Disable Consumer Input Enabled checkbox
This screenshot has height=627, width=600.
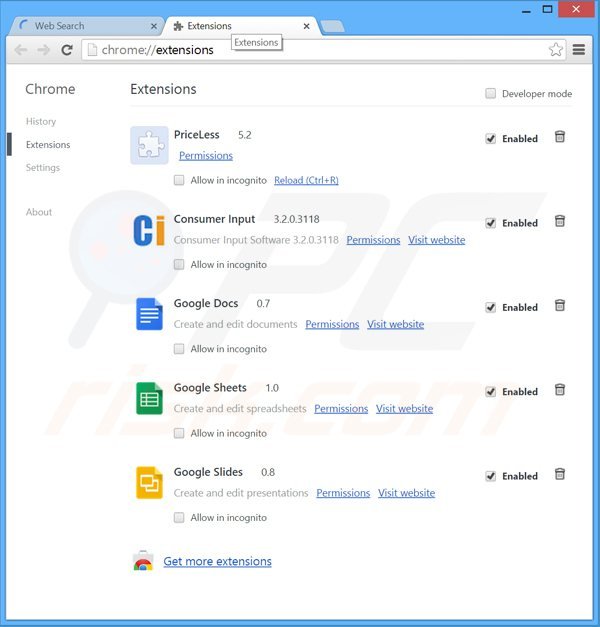490,223
